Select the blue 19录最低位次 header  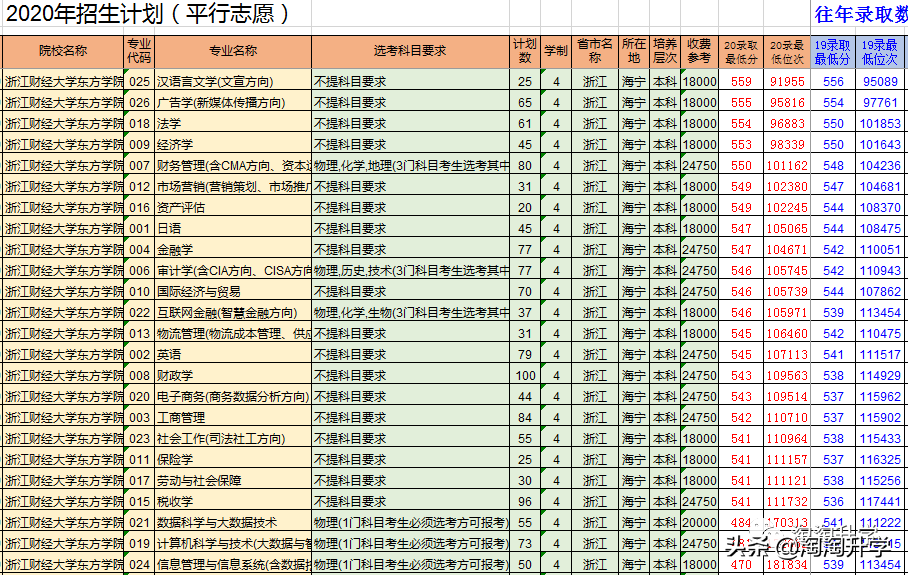point(881,52)
